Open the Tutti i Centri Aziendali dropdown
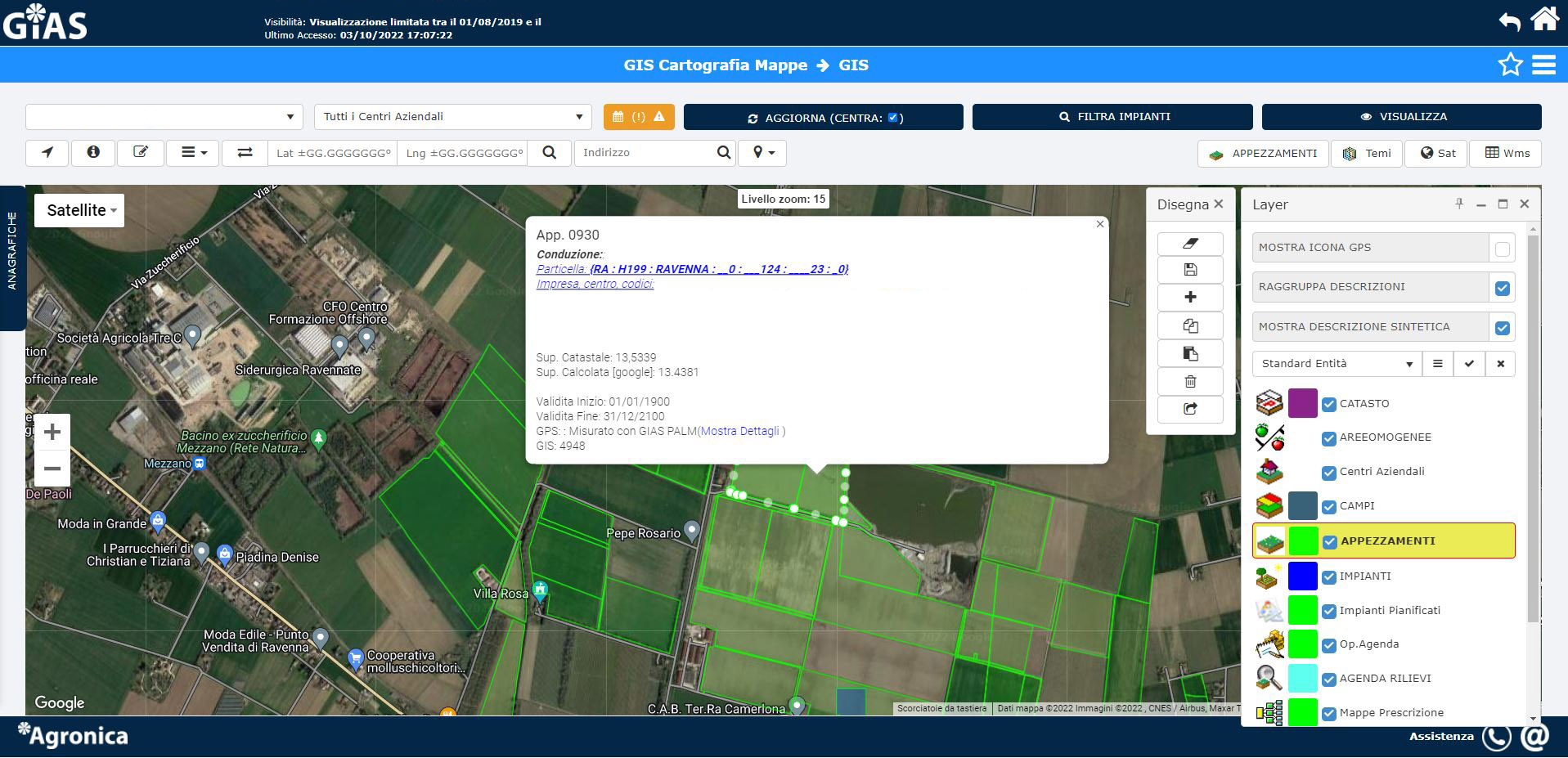Viewport: 1568px width, 758px height. pyautogui.click(x=452, y=117)
